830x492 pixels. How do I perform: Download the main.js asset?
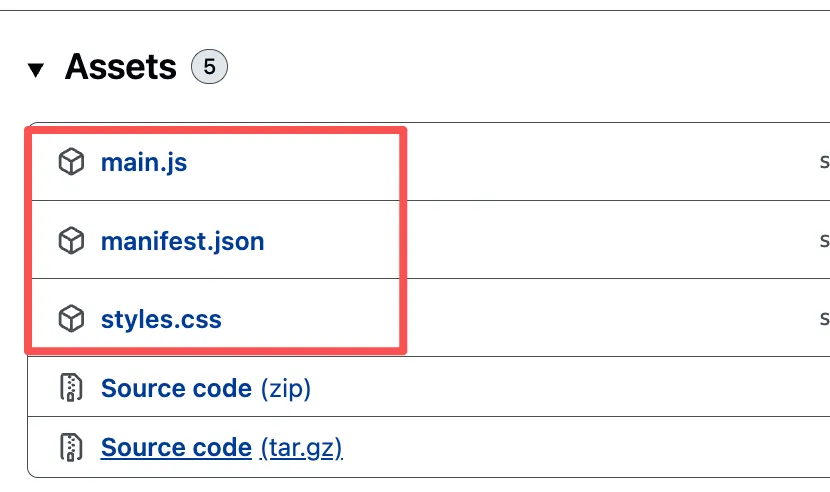[144, 162]
